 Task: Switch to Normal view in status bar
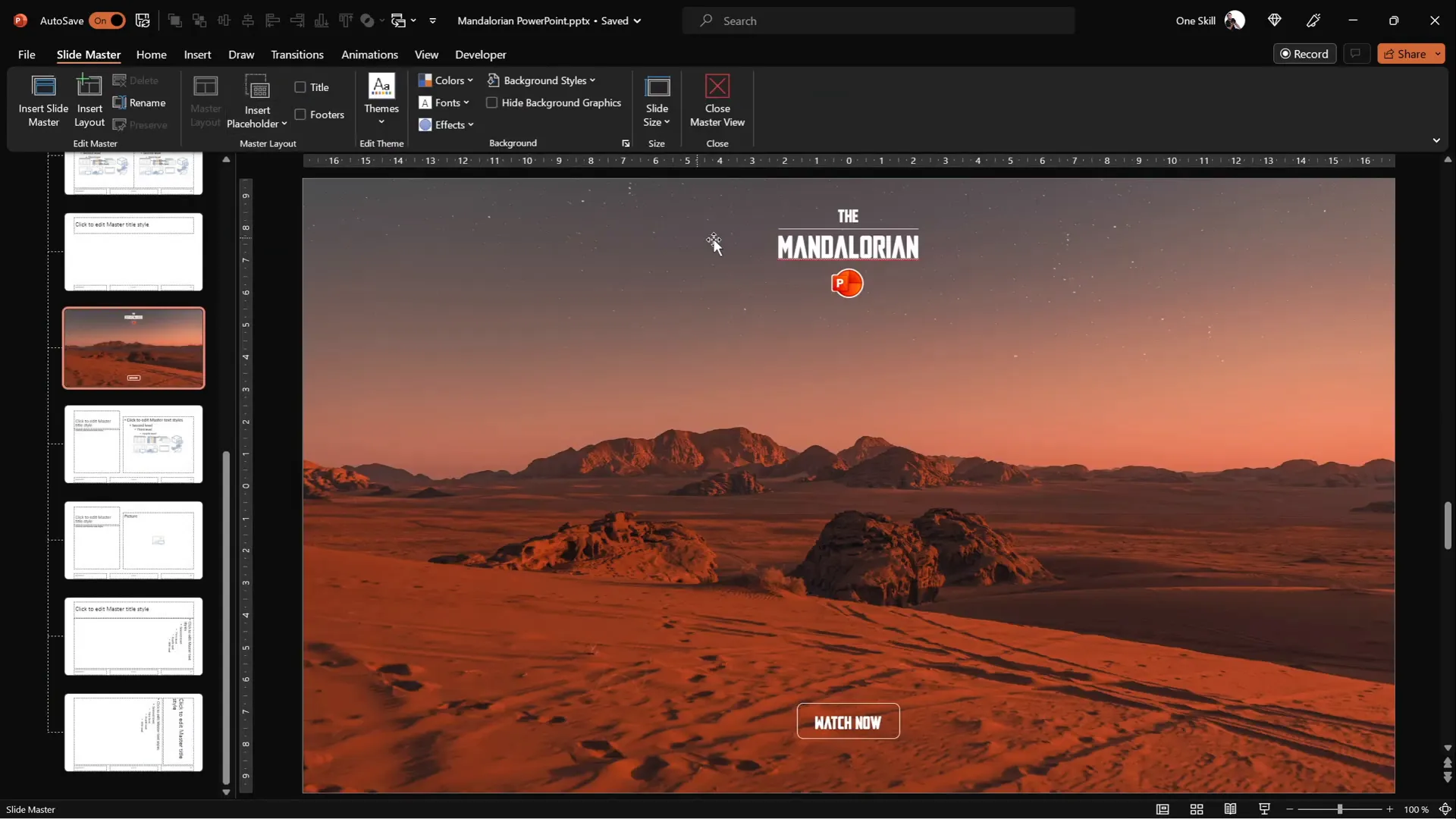pyautogui.click(x=1163, y=809)
